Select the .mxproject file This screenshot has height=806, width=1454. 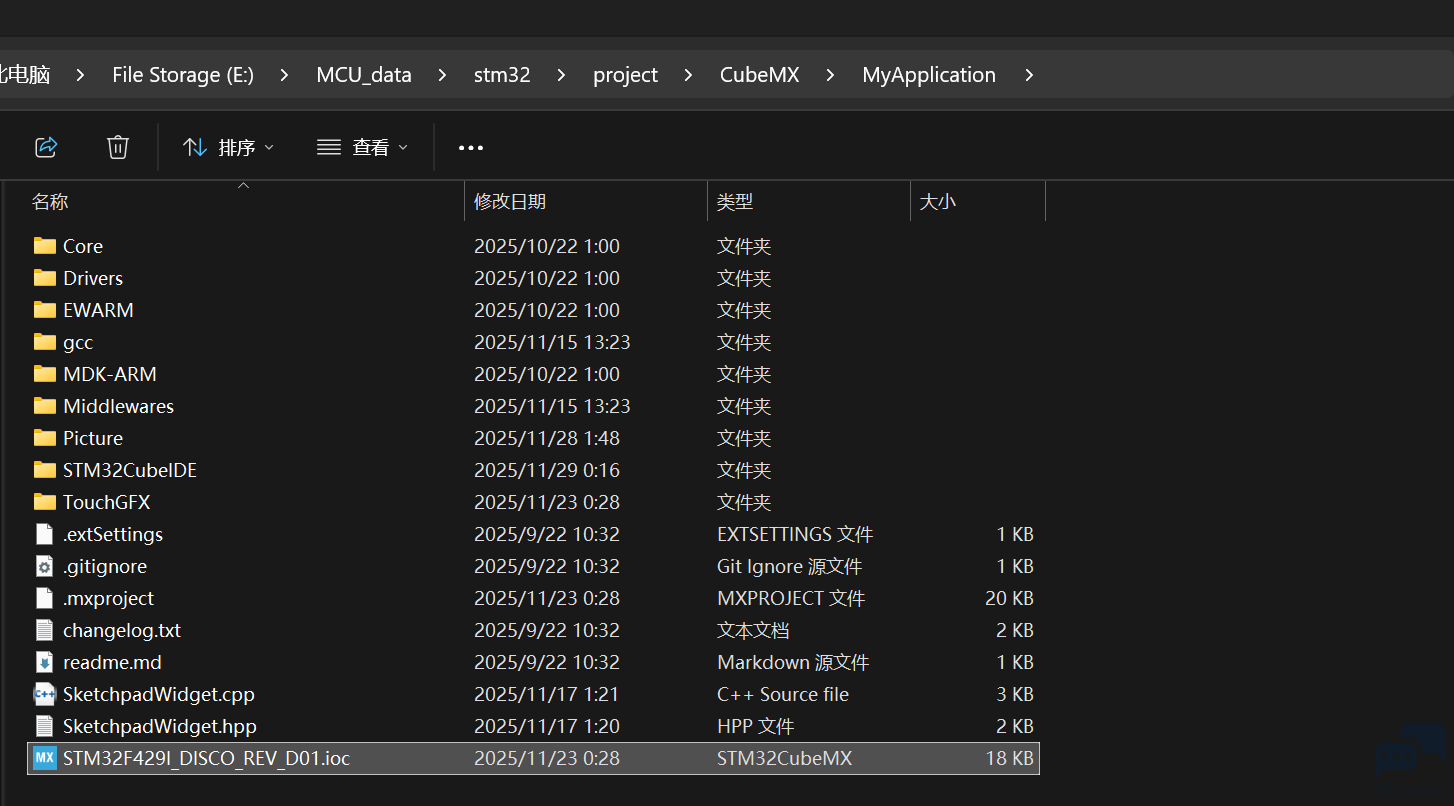pyautogui.click(x=108, y=598)
